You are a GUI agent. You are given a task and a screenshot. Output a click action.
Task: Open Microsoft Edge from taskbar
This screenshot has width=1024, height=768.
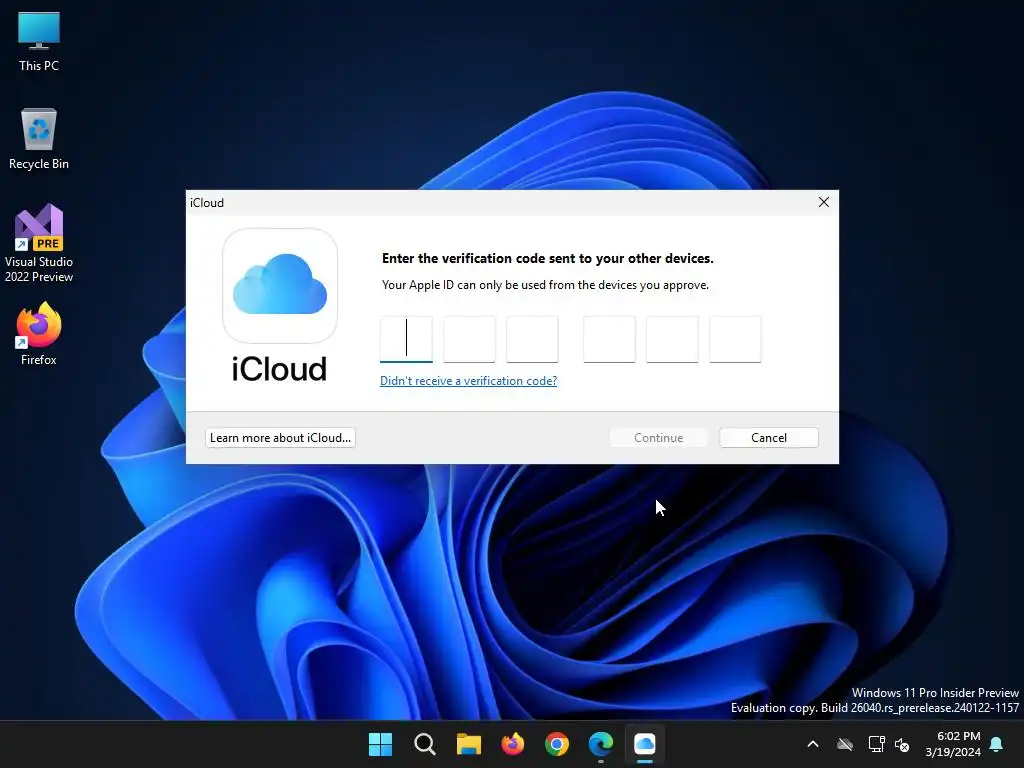click(x=601, y=744)
